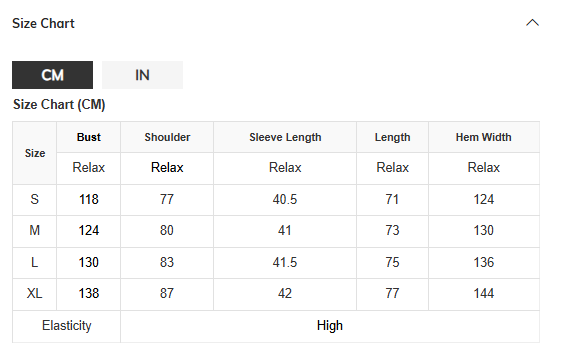Click the XL size row label
The width and height of the screenshot is (572, 363).
click(35, 293)
